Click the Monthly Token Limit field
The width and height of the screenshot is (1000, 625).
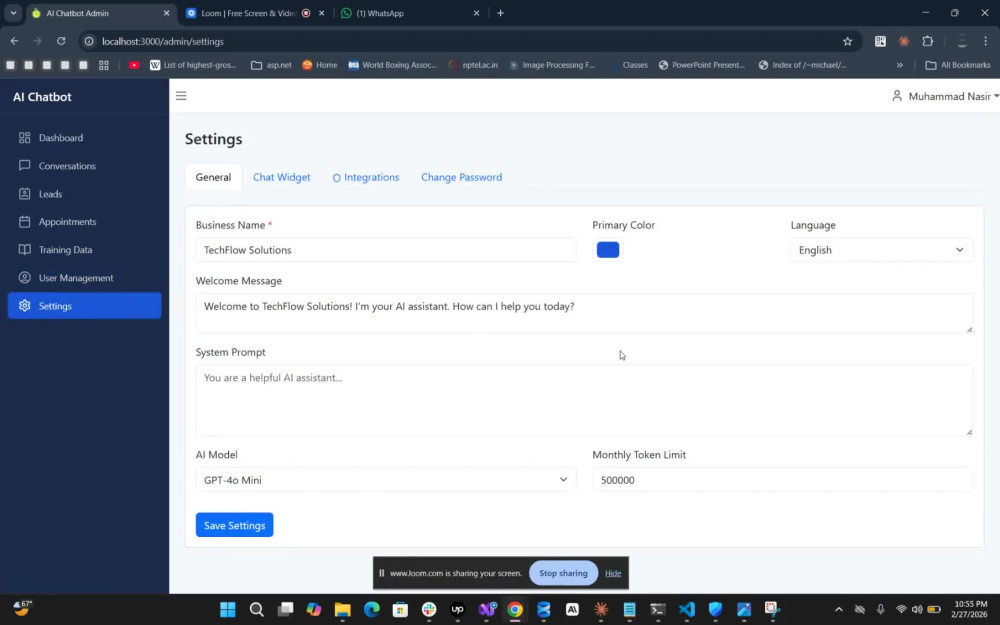coord(783,480)
